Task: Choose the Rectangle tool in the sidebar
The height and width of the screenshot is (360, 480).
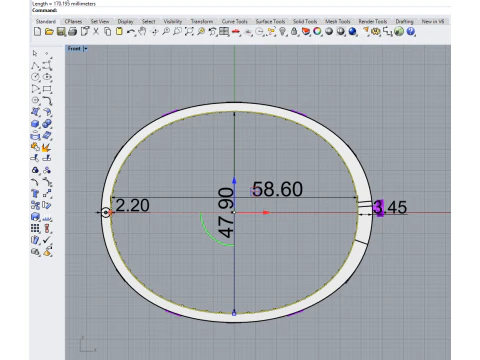Action: pos(47,89)
